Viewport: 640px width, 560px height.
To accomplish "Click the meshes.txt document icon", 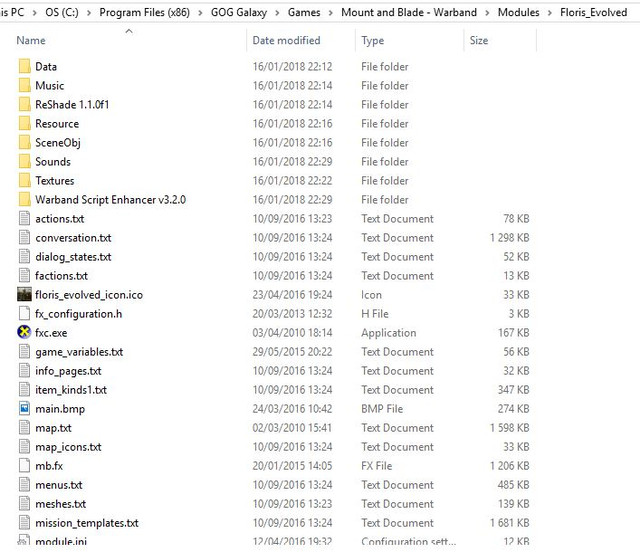I will coord(24,504).
